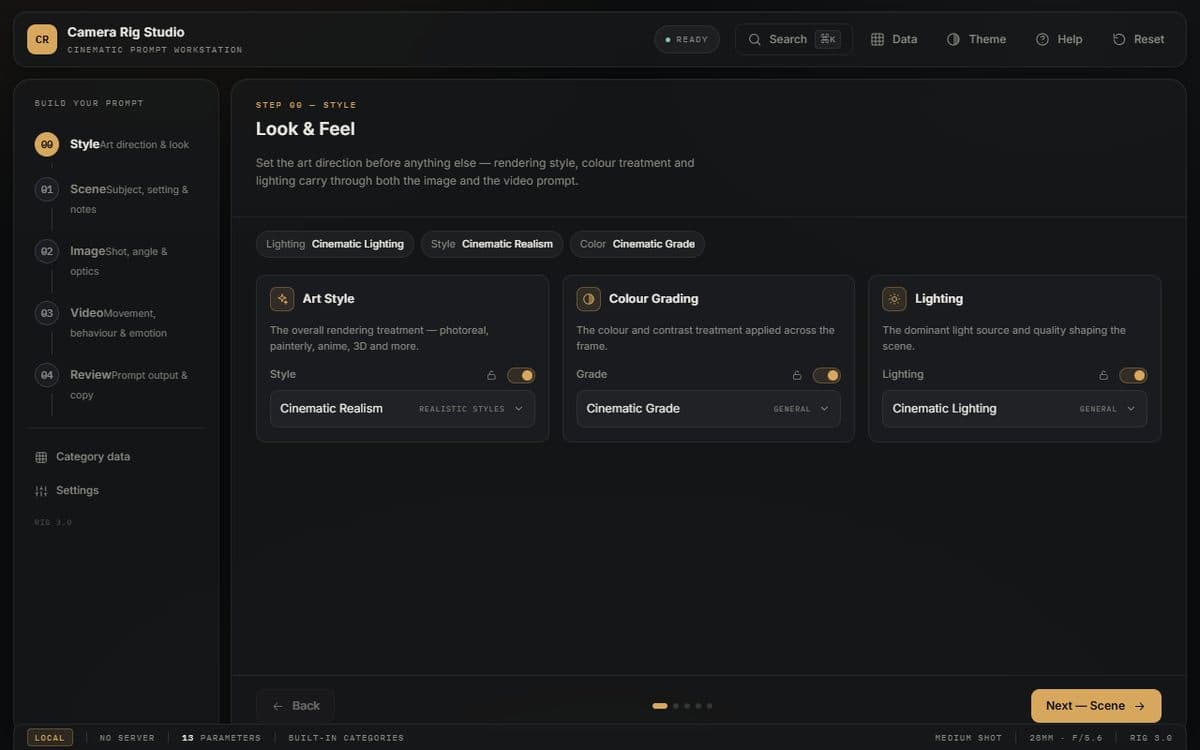Image resolution: width=1200 pixels, height=750 pixels.
Task: Open the Cinematic Realism style dropdown
Action: coord(402,408)
